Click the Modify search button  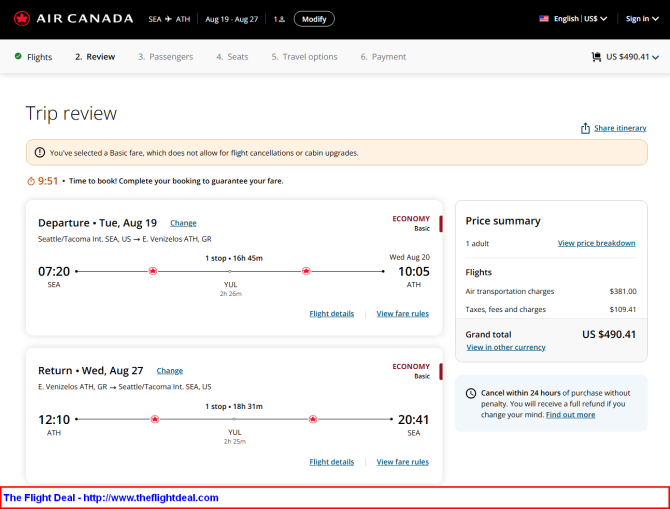point(314,19)
